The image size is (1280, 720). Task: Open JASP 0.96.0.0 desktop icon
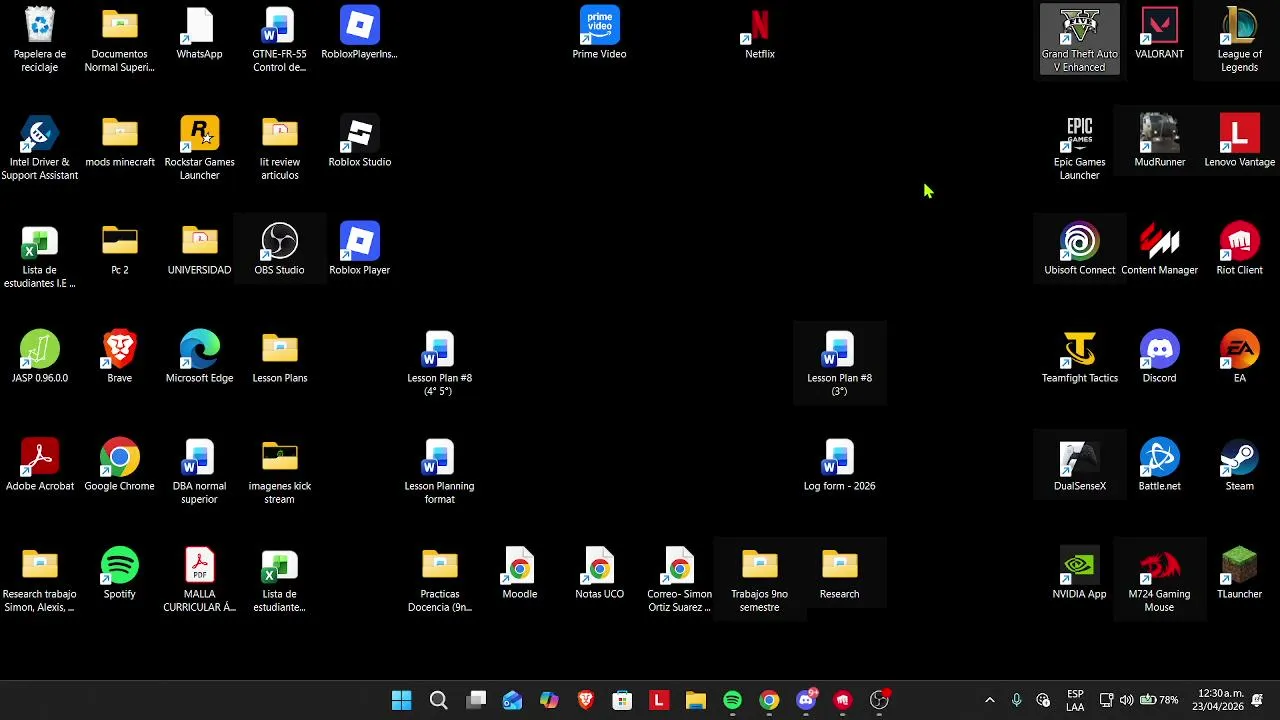tap(40, 358)
